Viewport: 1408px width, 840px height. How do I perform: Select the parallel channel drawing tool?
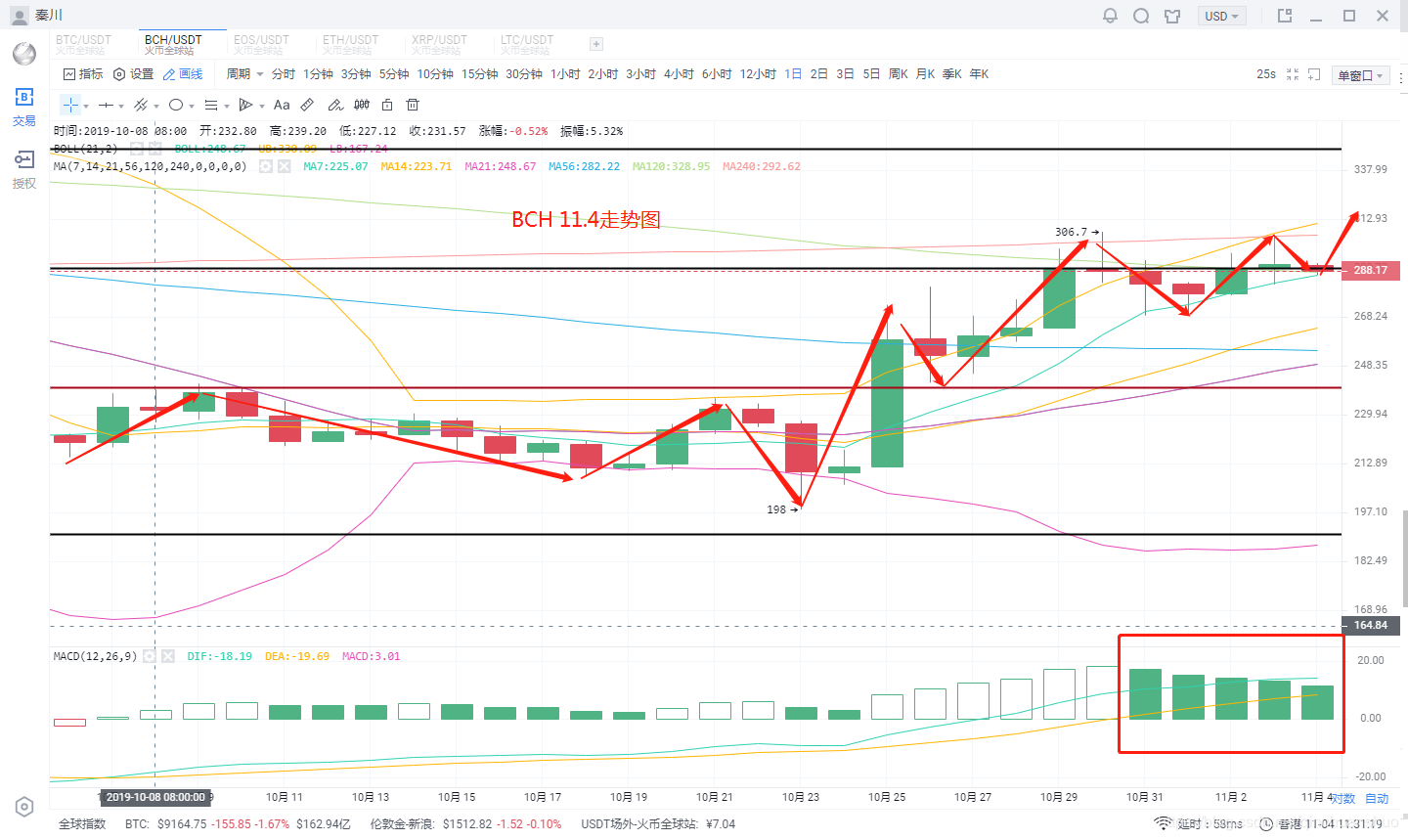click(141, 105)
